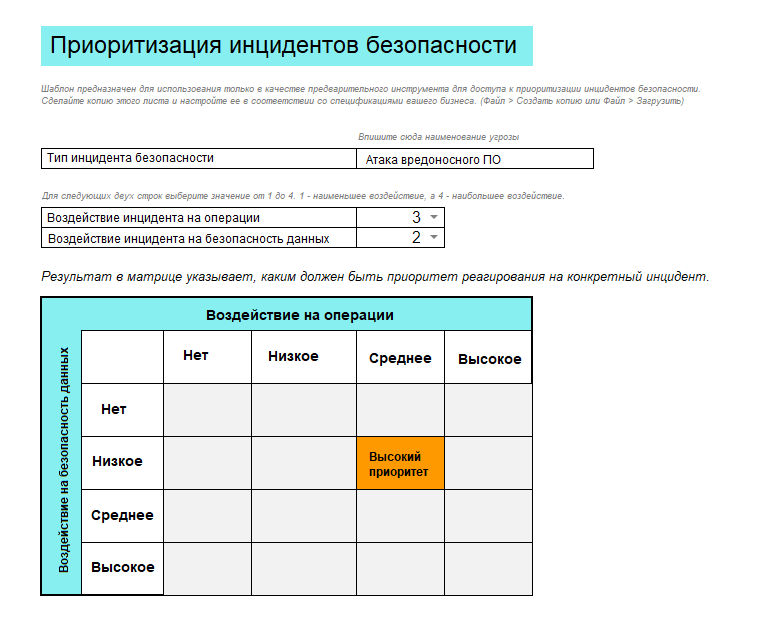776x619 pixels.
Task: Click the 'Приоритизация инцидентов безопасности' title
Action: (x=284, y=46)
